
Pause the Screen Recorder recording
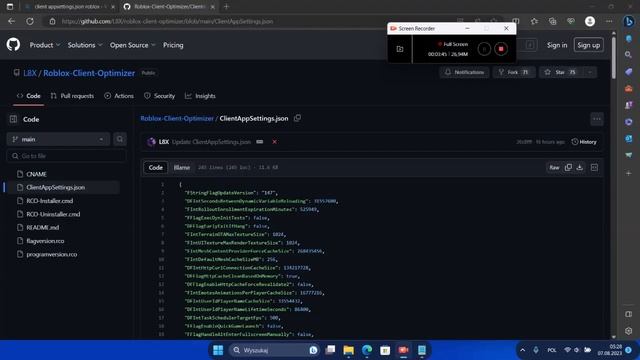(484, 49)
